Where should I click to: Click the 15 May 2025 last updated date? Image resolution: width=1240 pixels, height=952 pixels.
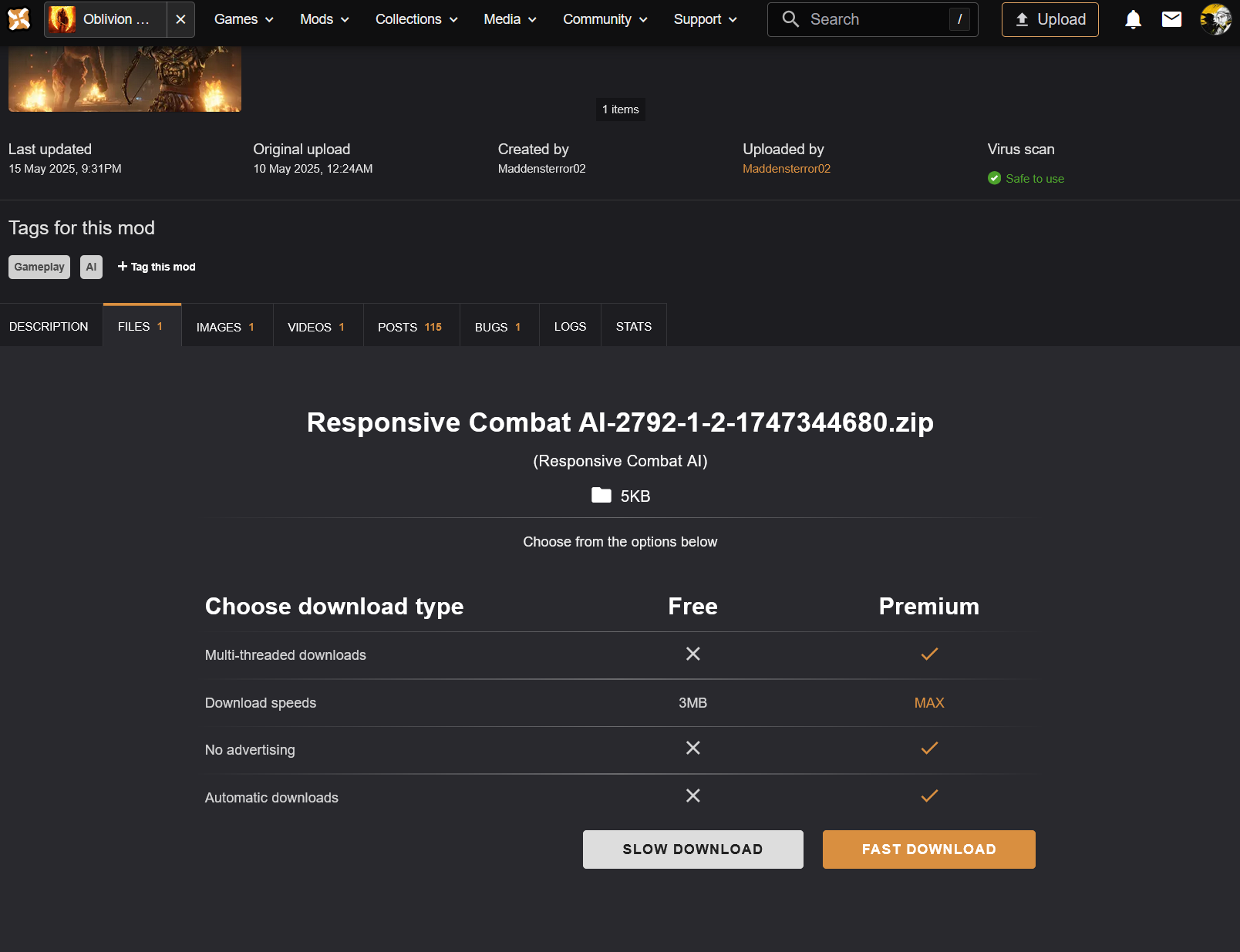65,169
